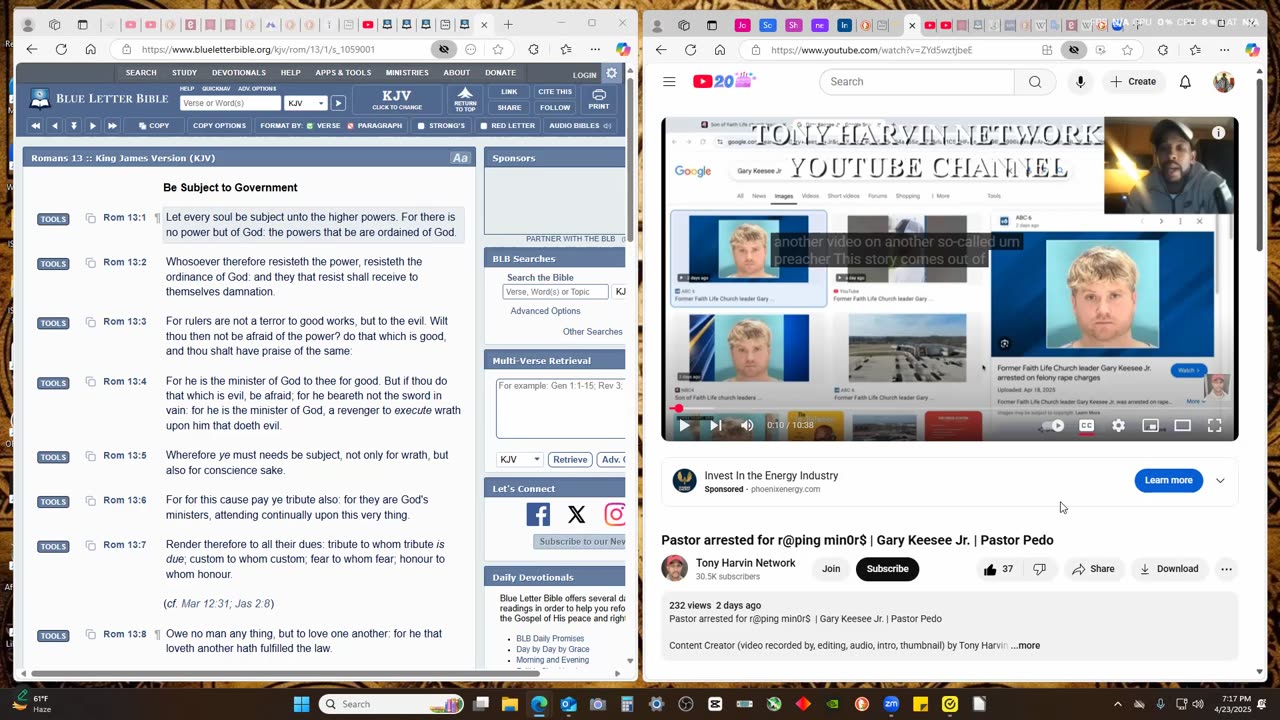Screen dimensions: 1280x720
Task: Enable miniplayer mode in video
Action: pyautogui.click(x=1150, y=425)
